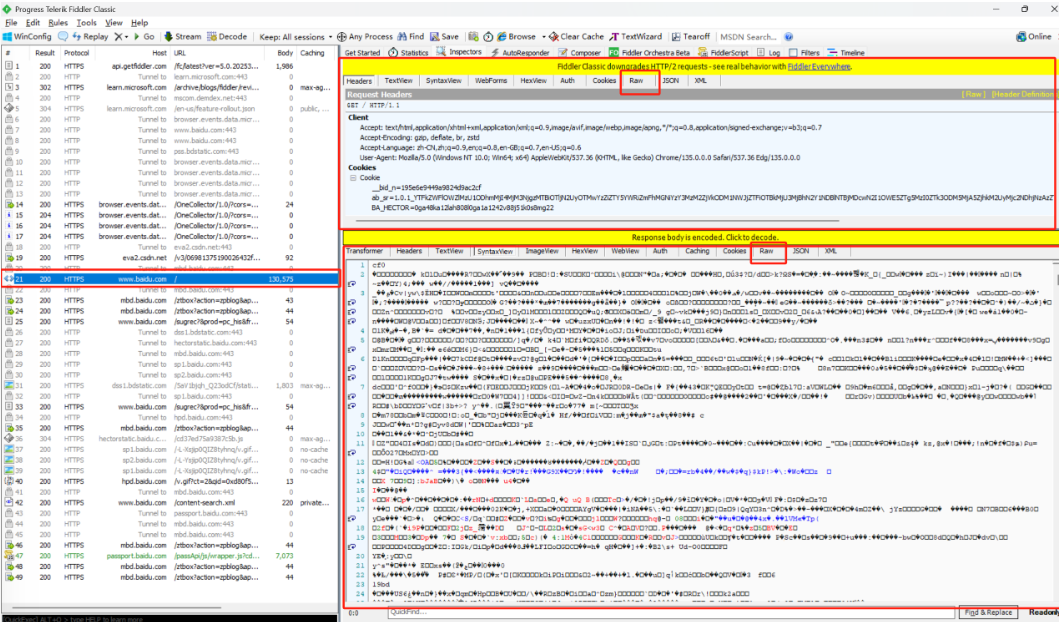This screenshot has width=1059, height=622.
Task: Select session 42 content-search.xml row
Action: 170,502
